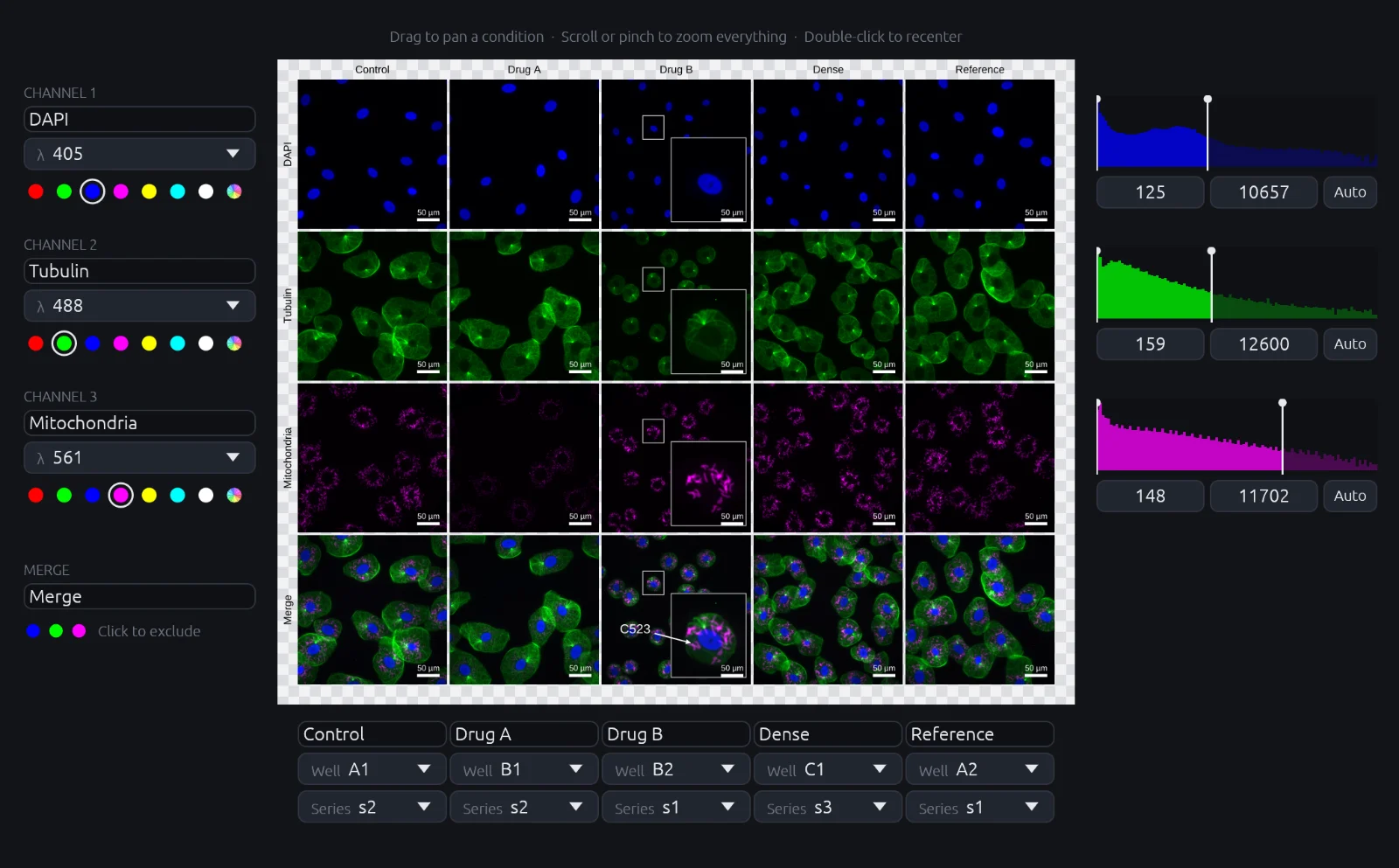Click the DAPI histogram maximum handle
Image resolution: width=1399 pixels, height=868 pixels.
pos(1208,100)
